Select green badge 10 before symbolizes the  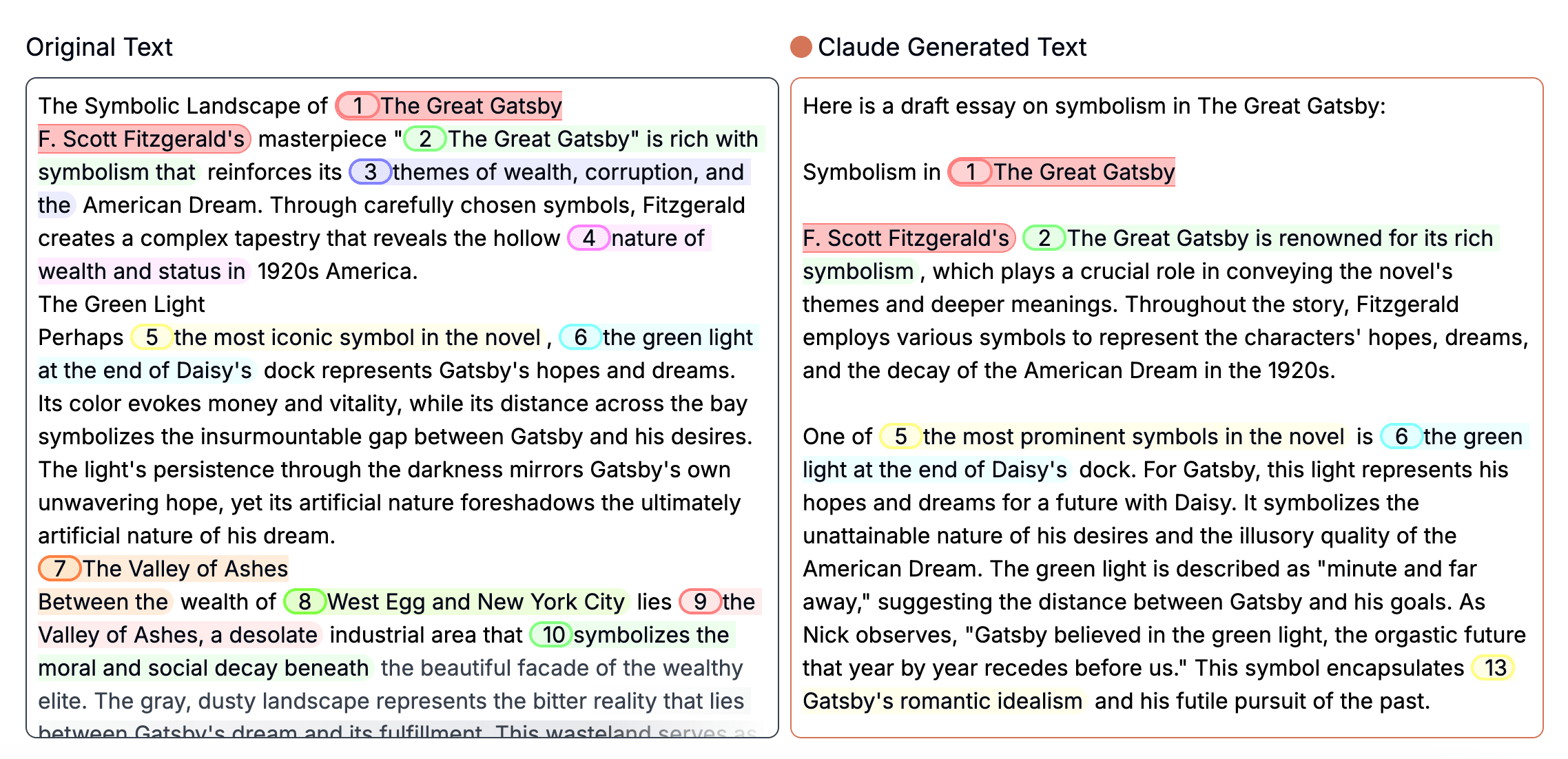click(x=550, y=634)
